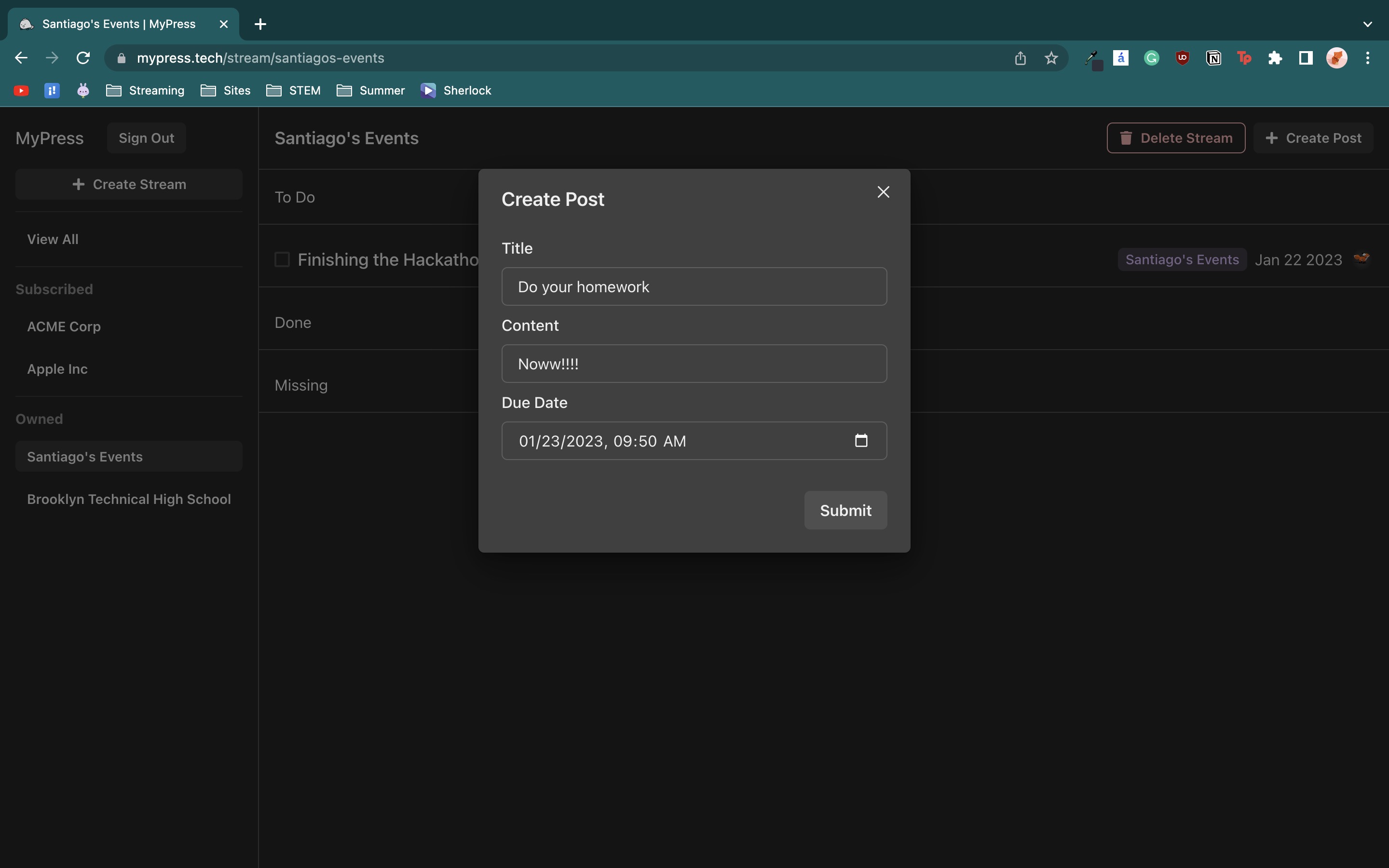1389x868 pixels.
Task: Toggle the browser side panel
Action: coord(1306,58)
